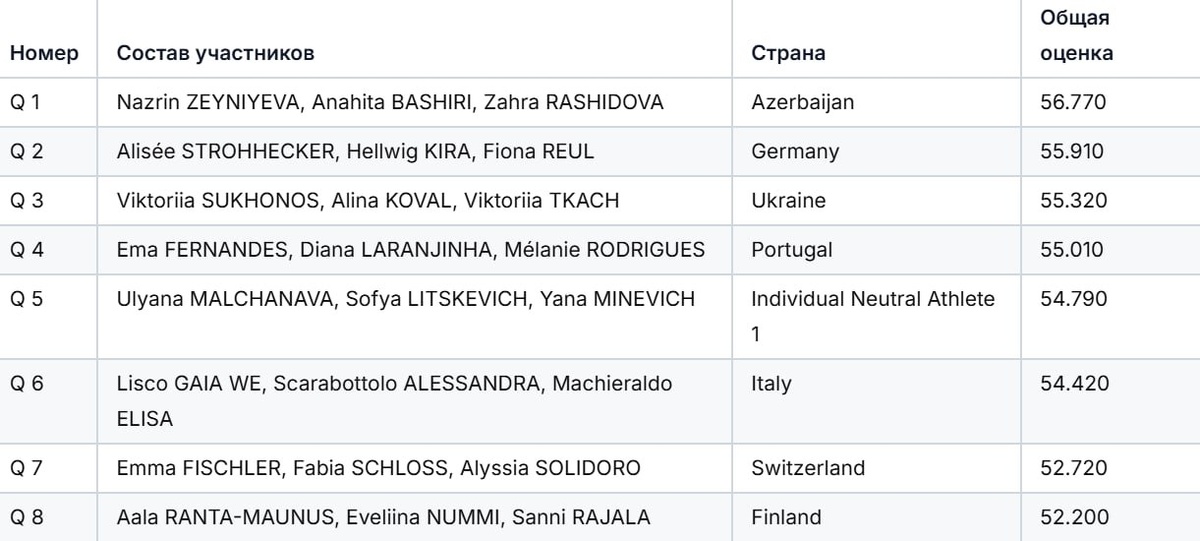Select the Portugal participants names cell
The height and width of the screenshot is (541, 1200).
click(411, 249)
